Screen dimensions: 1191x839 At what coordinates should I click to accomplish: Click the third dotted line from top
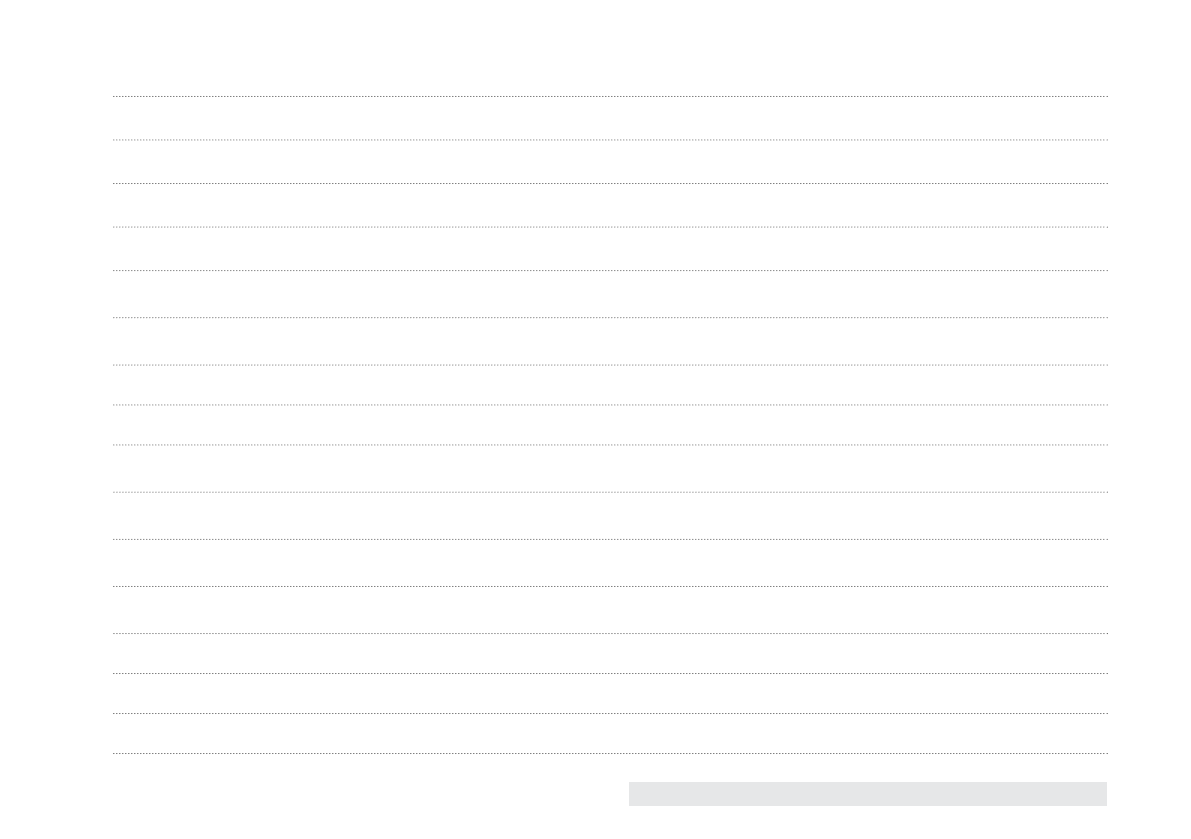(x=610, y=183)
